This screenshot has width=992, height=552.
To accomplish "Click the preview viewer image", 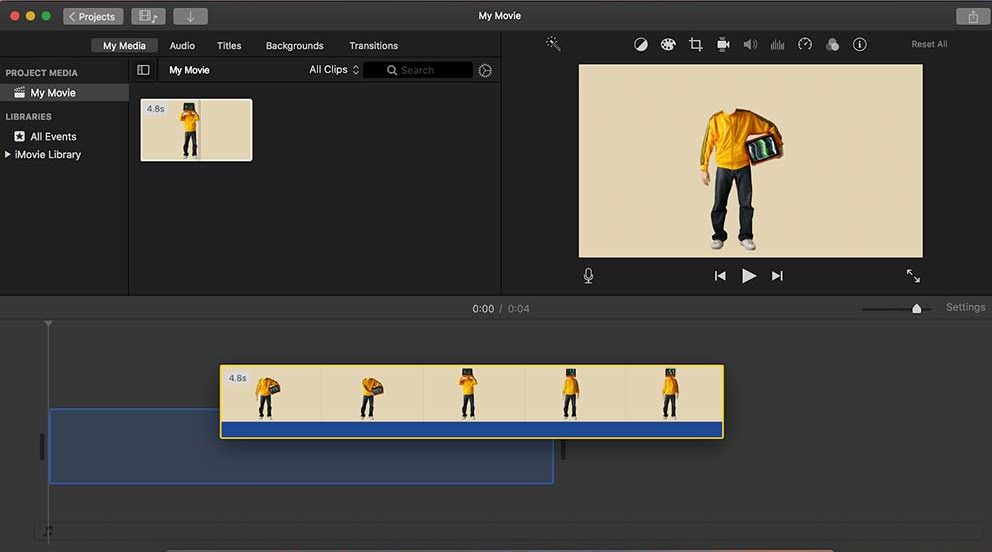I will coord(750,161).
